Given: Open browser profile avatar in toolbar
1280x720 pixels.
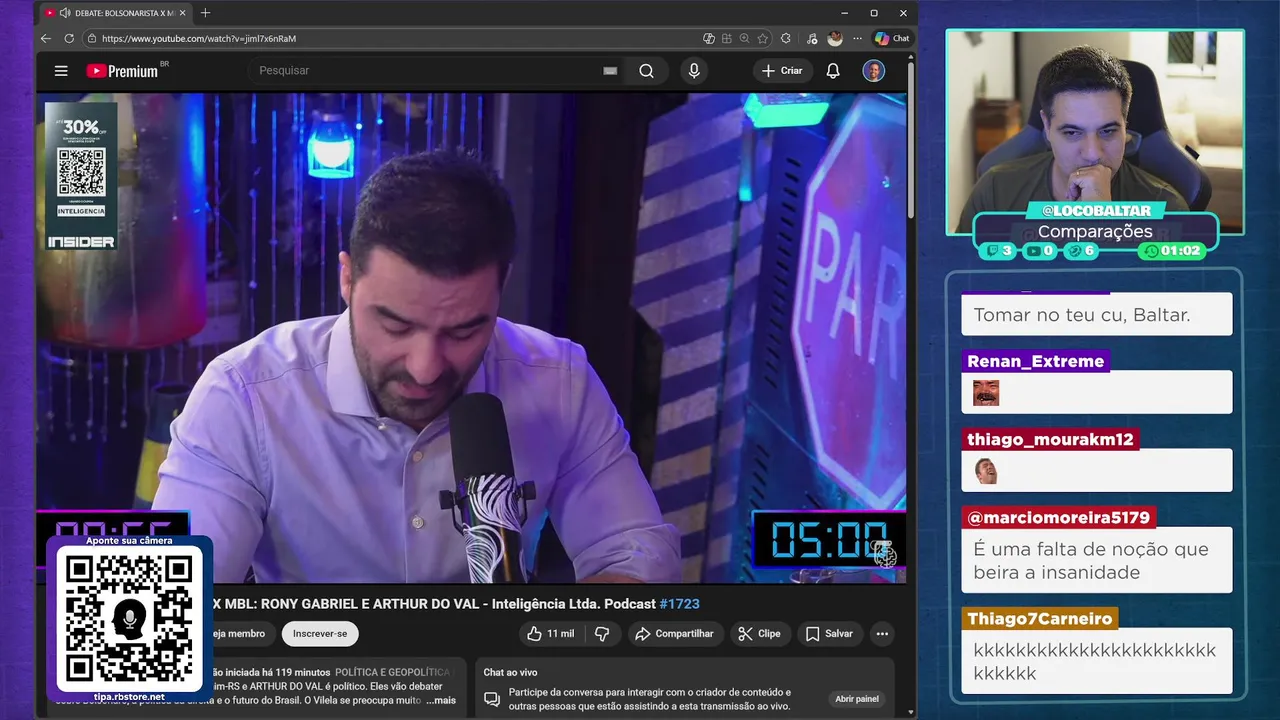Looking at the screenshot, I should pos(835,38).
